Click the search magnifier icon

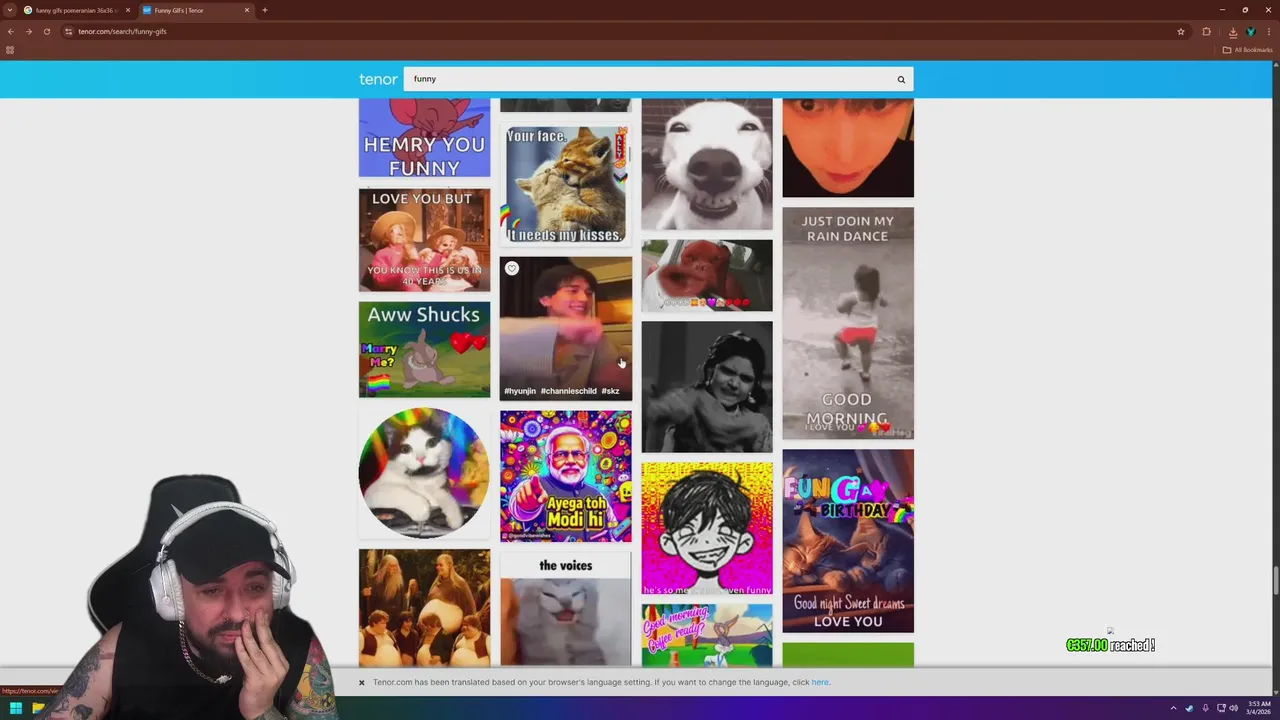coord(901,79)
